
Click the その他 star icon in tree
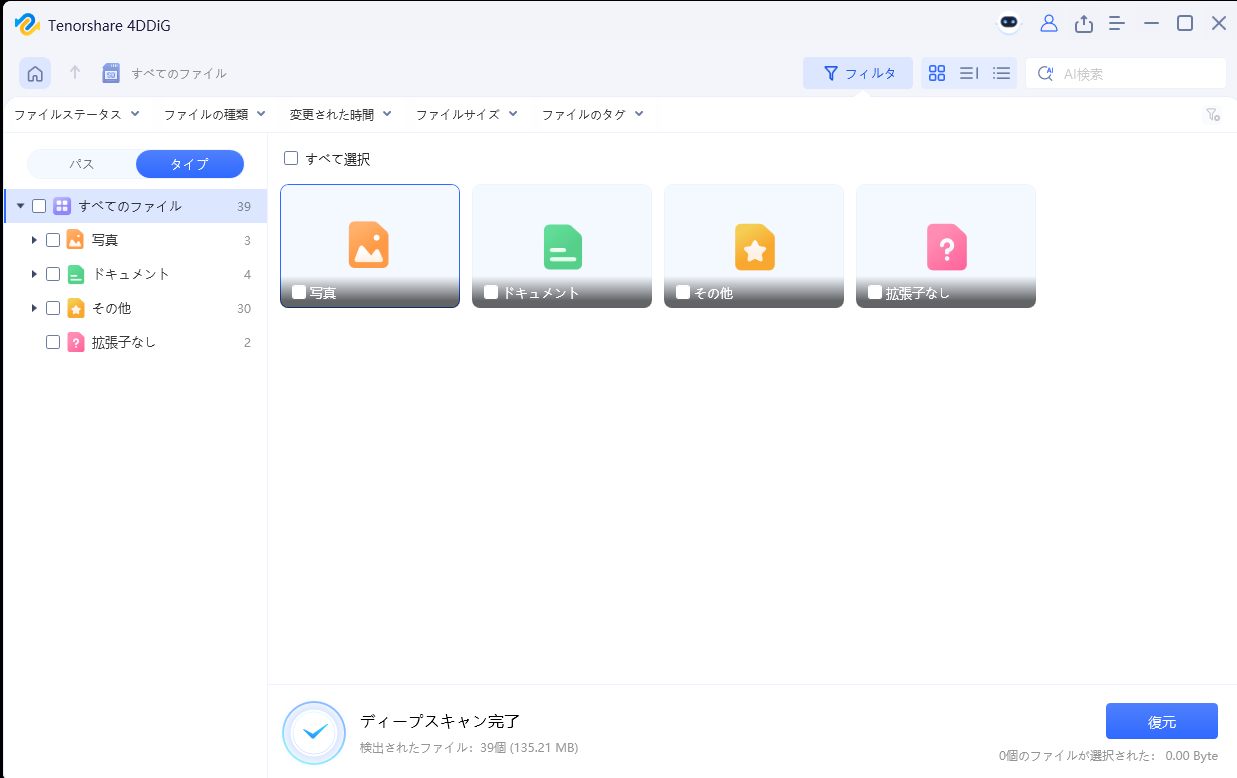75,308
